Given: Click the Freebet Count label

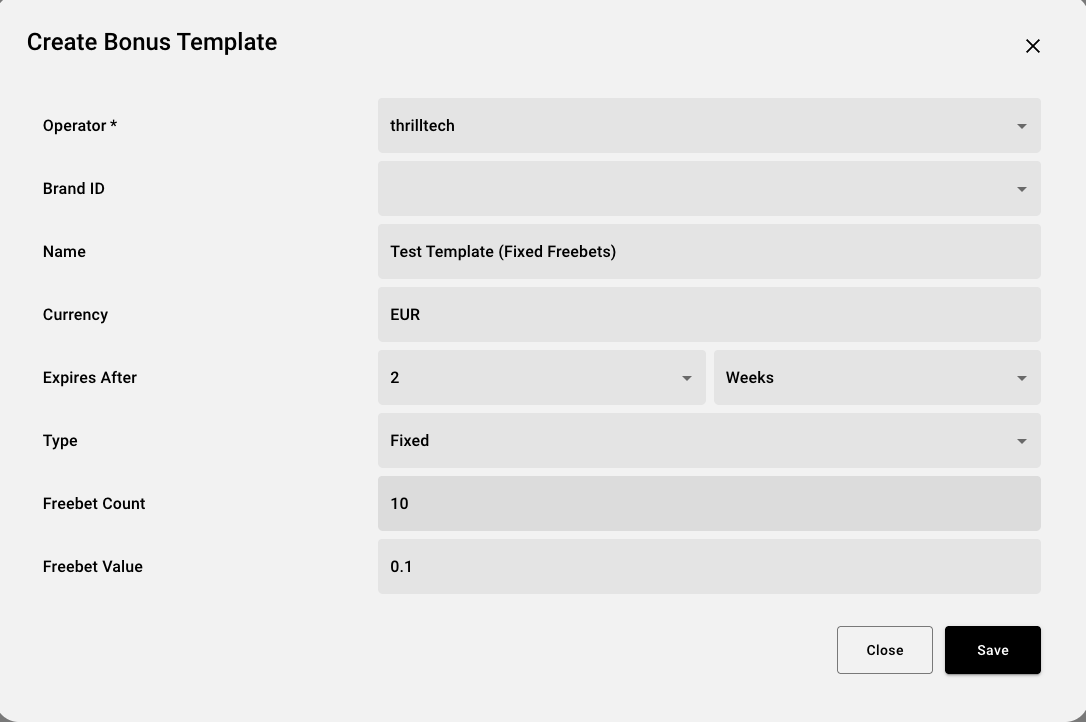Looking at the screenshot, I should pyautogui.click(x=94, y=504).
